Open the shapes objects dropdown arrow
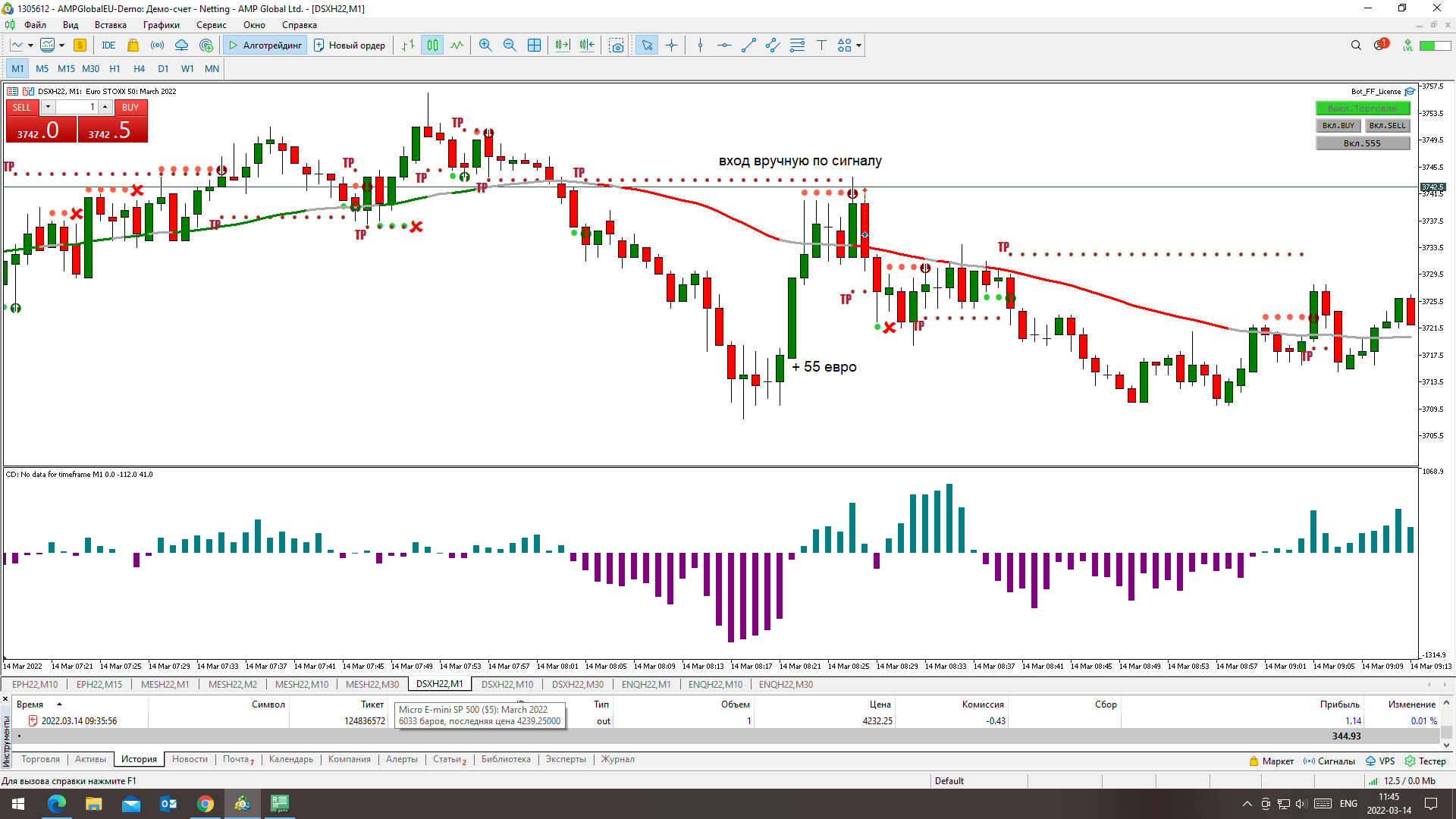 (859, 45)
